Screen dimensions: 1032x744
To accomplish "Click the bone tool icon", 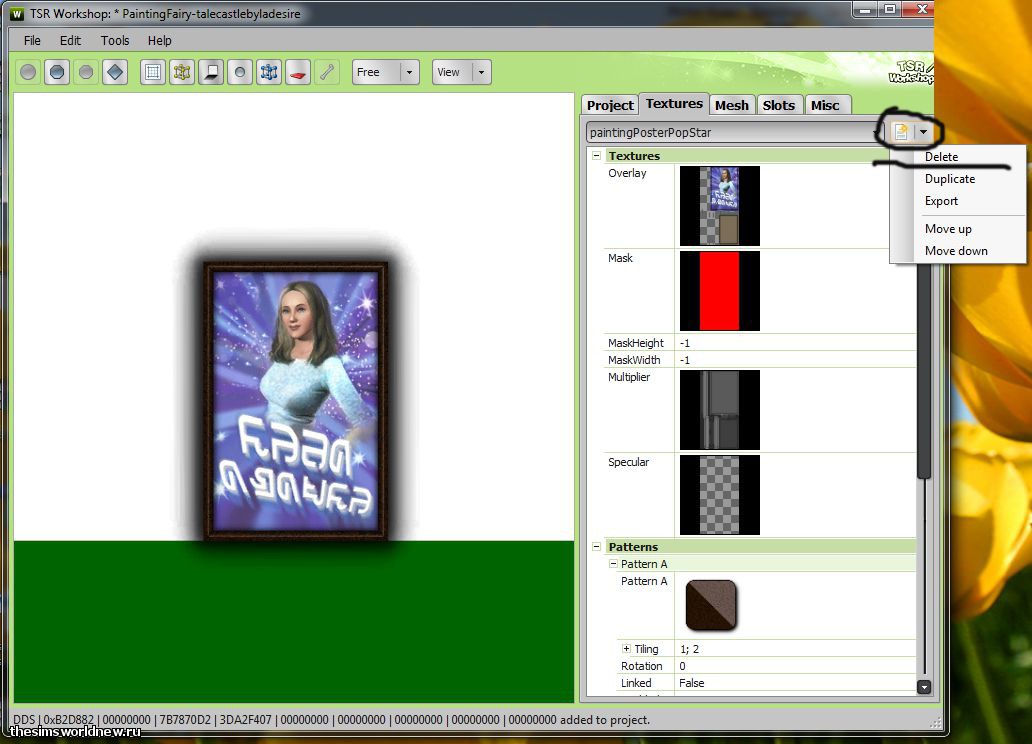I will click(x=327, y=72).
